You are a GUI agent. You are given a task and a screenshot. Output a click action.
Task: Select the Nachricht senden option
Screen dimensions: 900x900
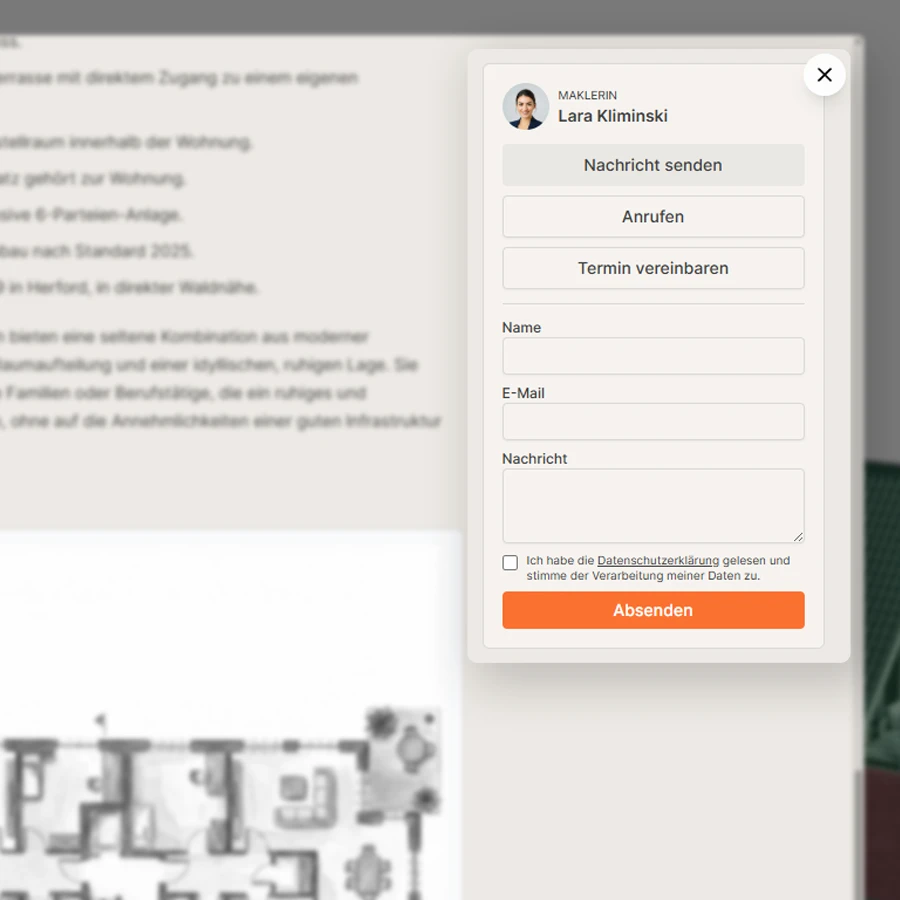click(653, 165)
